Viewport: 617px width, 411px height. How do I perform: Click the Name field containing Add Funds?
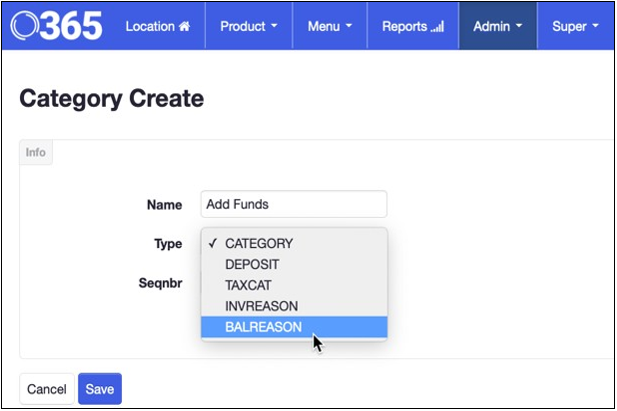pos(293,204)
